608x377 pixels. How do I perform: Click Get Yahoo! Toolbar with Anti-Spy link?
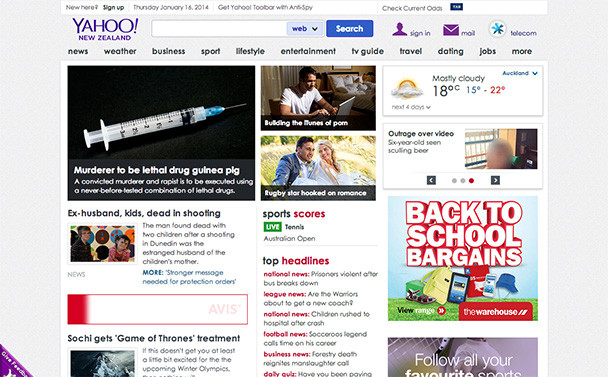tap(265, 7)
